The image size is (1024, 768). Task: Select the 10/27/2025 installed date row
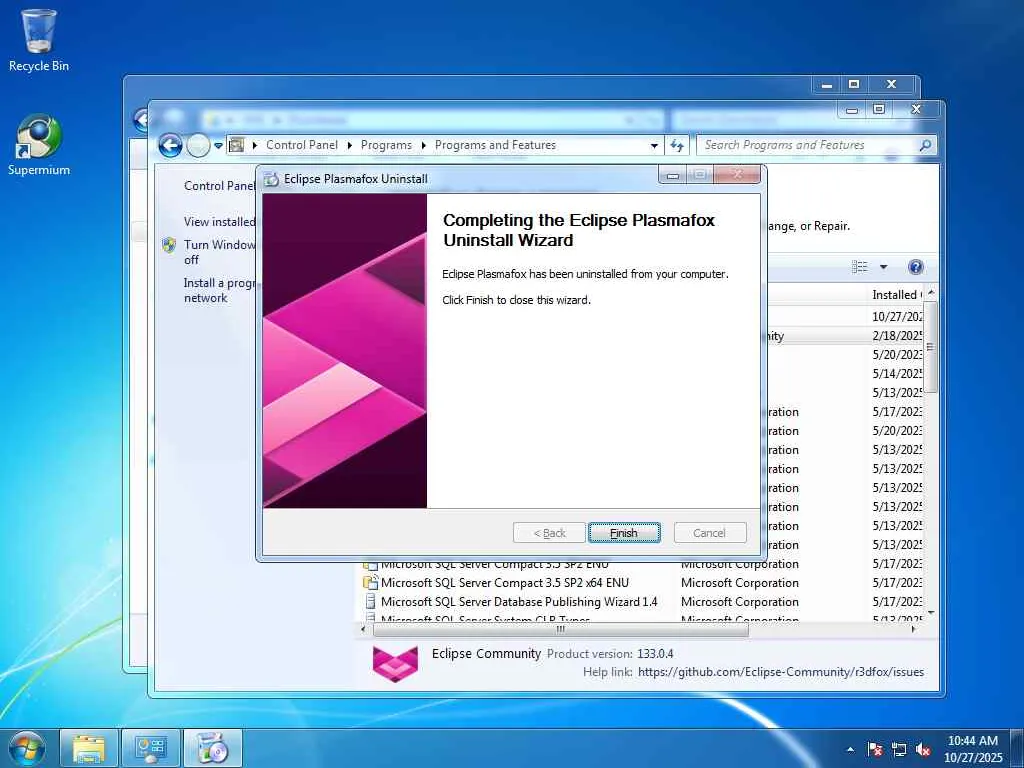[x=897, y=316]
